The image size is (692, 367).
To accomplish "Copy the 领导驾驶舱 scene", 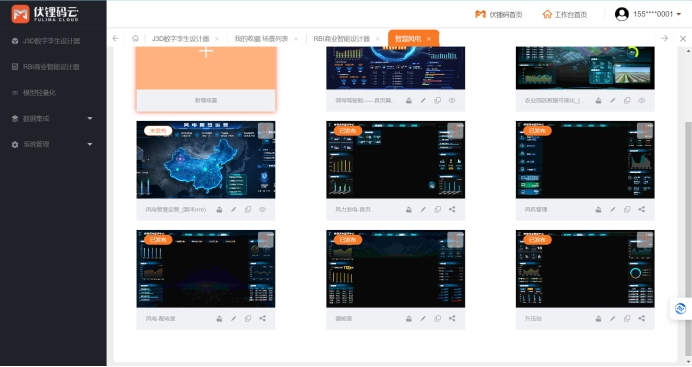I will (x=437, y=101).
